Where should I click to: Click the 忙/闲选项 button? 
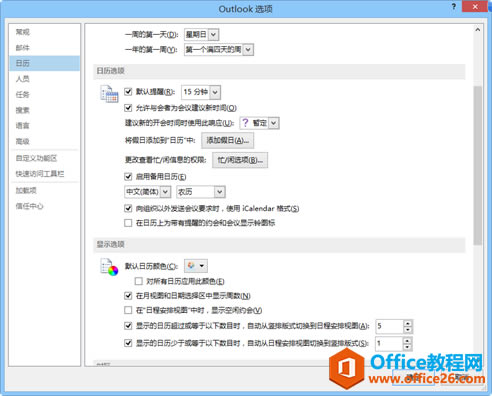[240, 160]
